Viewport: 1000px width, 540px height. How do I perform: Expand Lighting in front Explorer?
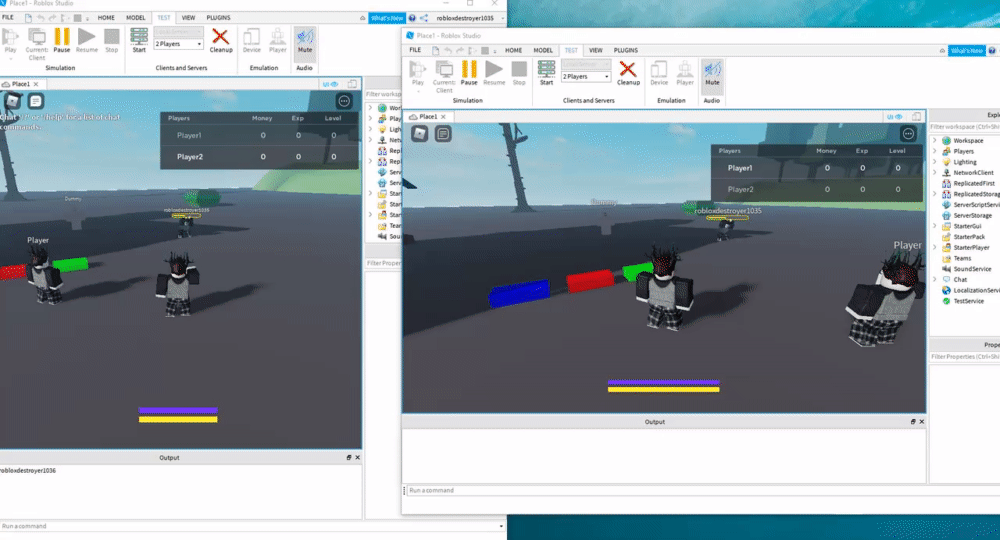[935, 162]
